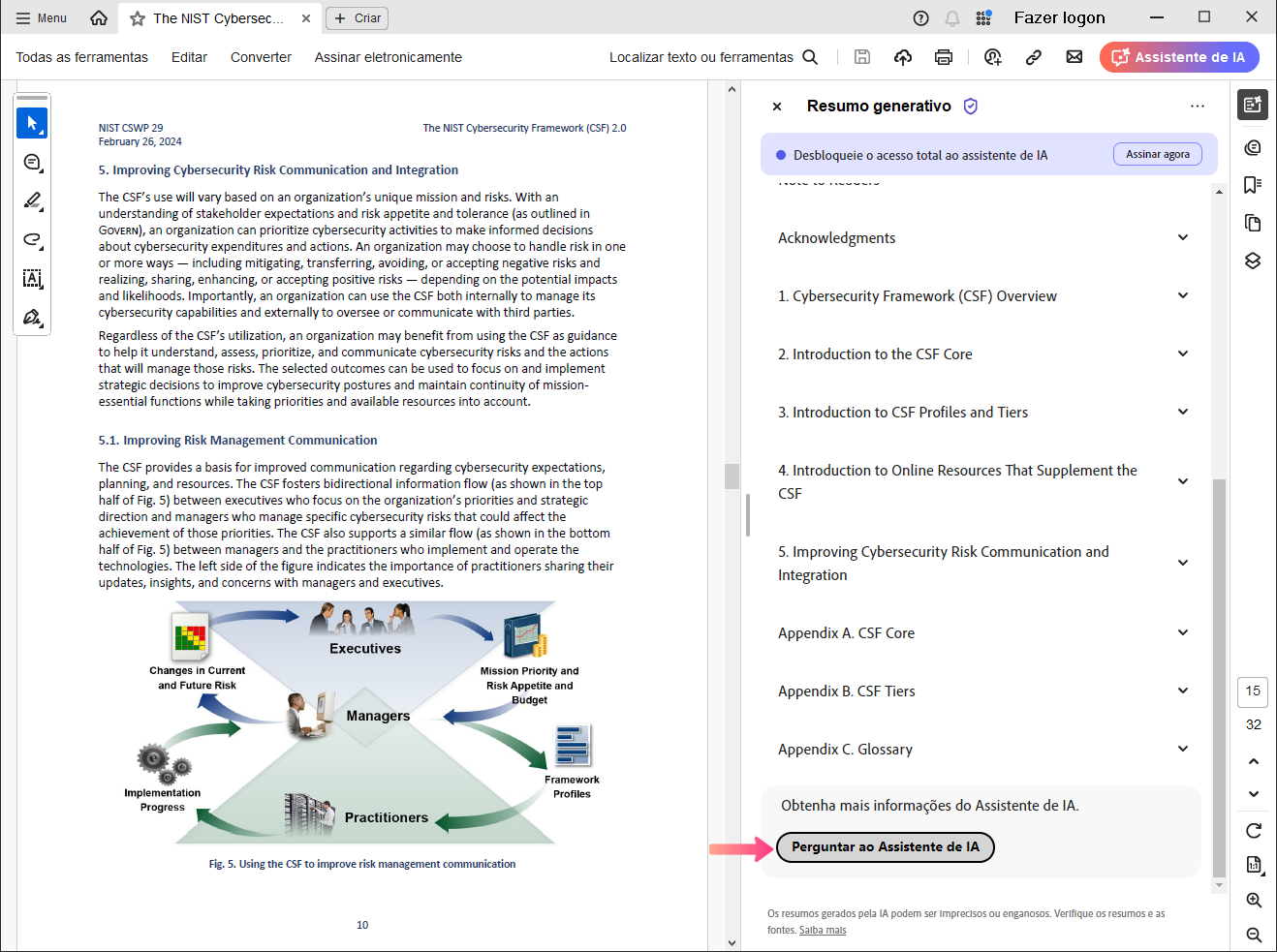Select the arrow selection tool
Viewport: 1277px width, 952px height.
pyautogui.click(x=32, y=123)
